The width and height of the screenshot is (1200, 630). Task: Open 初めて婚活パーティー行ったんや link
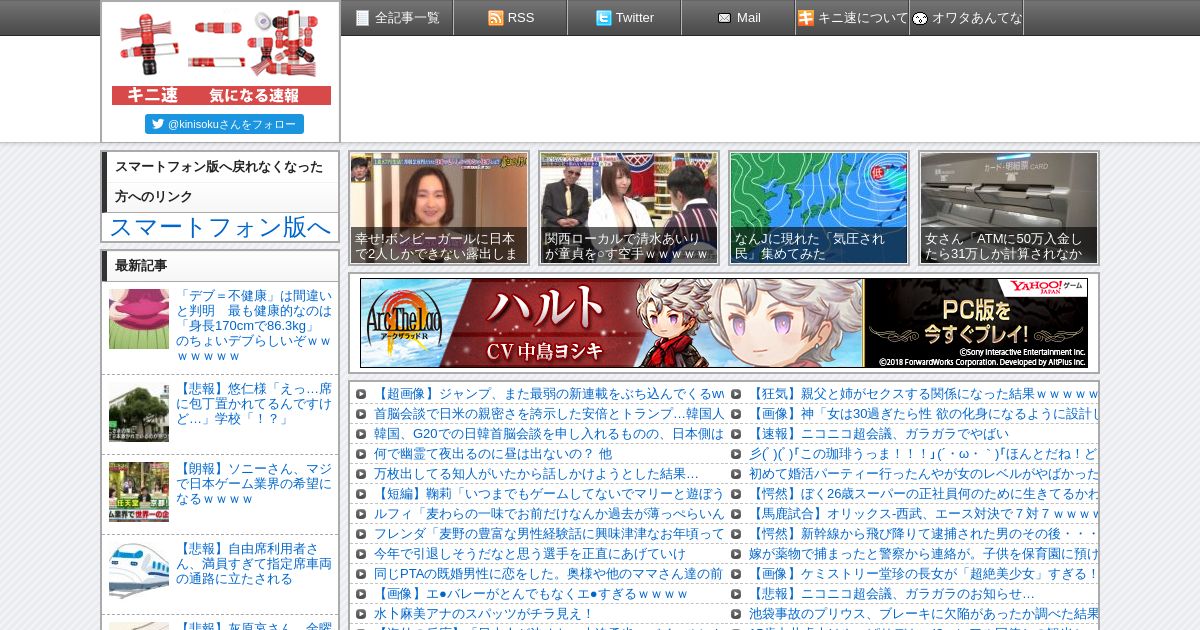(x=924, y=474)
